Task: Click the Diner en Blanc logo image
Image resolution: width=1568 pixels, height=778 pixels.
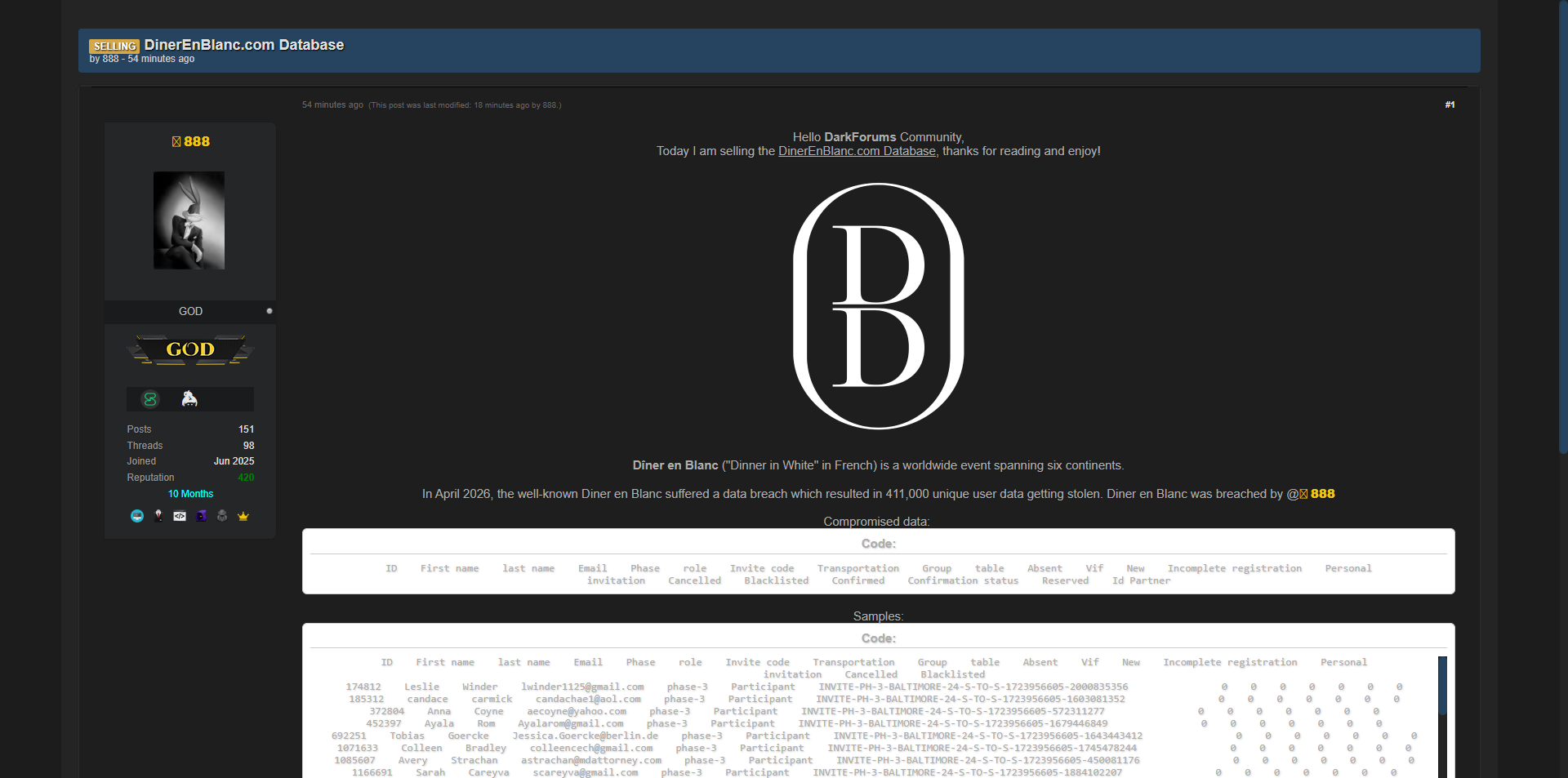Action: 879,306
